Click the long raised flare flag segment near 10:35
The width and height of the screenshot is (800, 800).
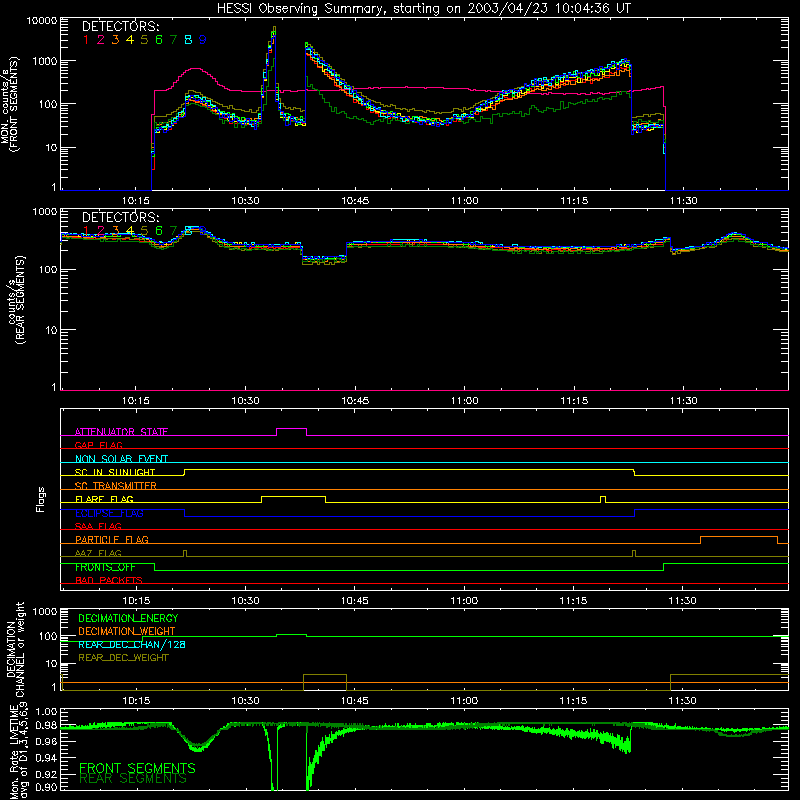pyautogui.click(x=293, y=496)
